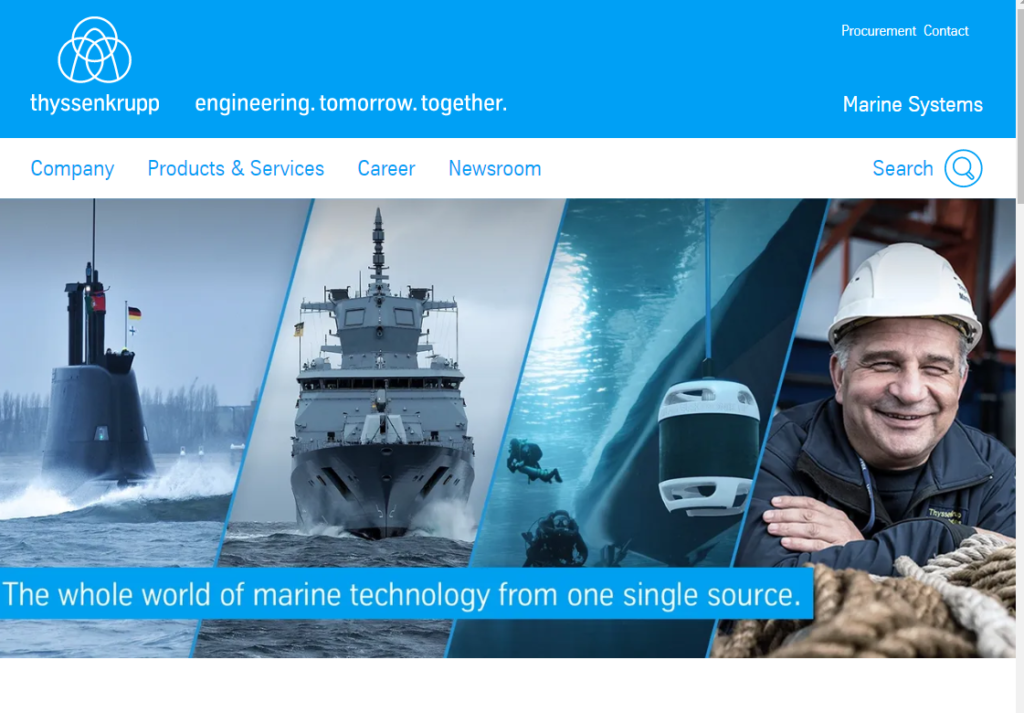Follow the Contact link
The height and width of the screenshot is (713, 1024).
946,31
